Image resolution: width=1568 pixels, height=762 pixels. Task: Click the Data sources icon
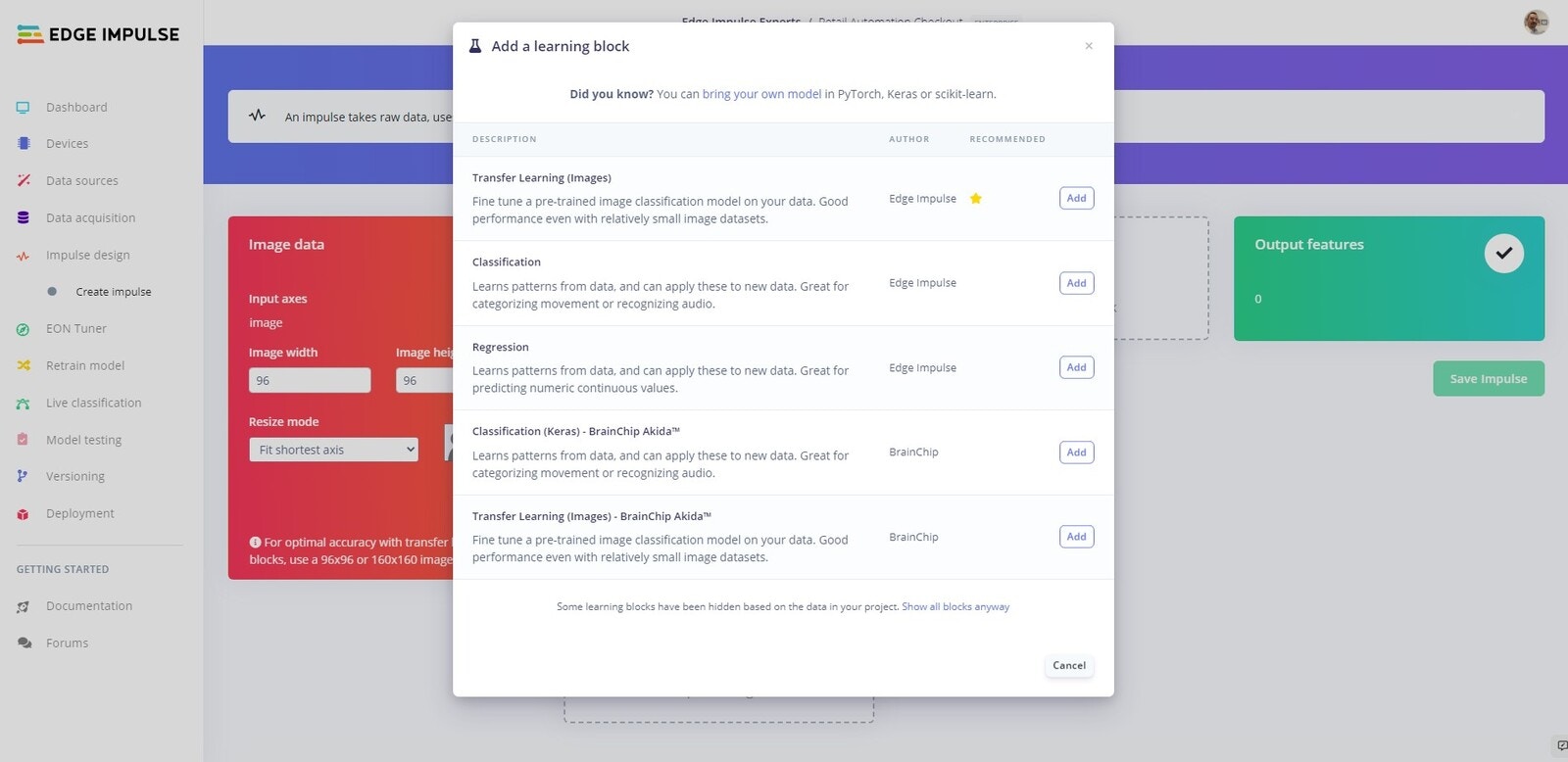coord(24,180)
